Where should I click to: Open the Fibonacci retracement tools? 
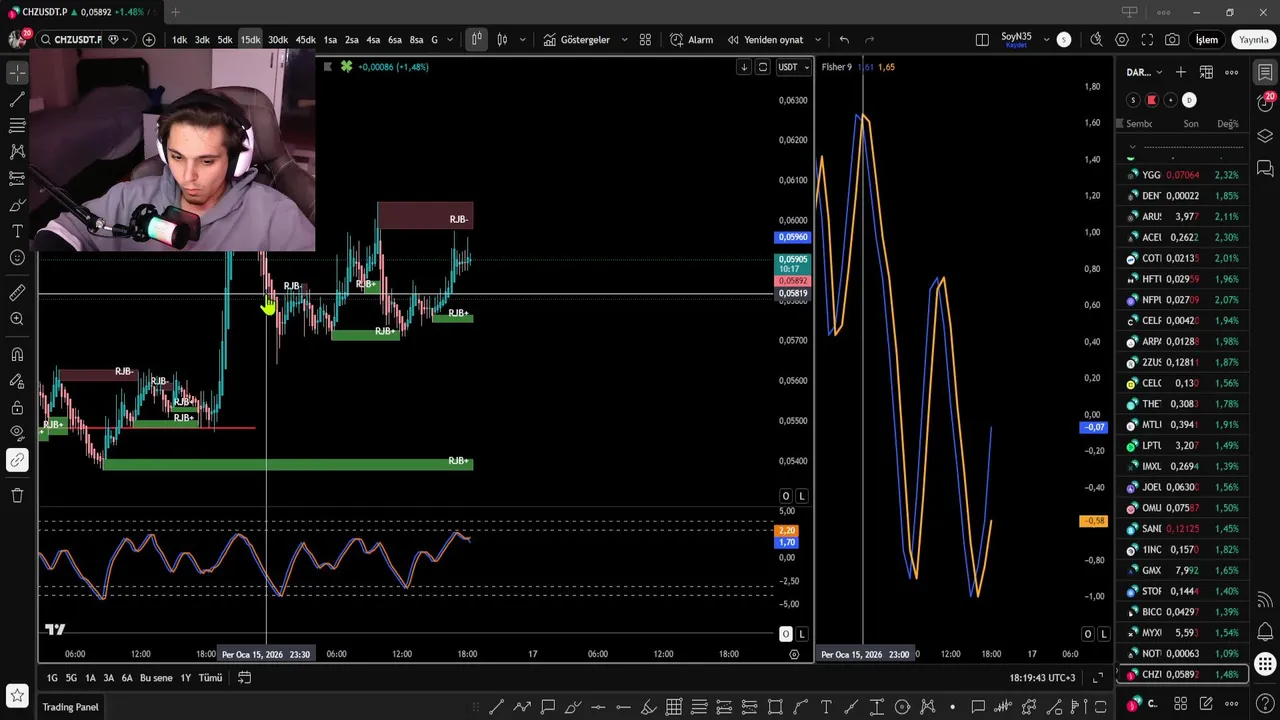pyautogui.click(x=17, y=126)
